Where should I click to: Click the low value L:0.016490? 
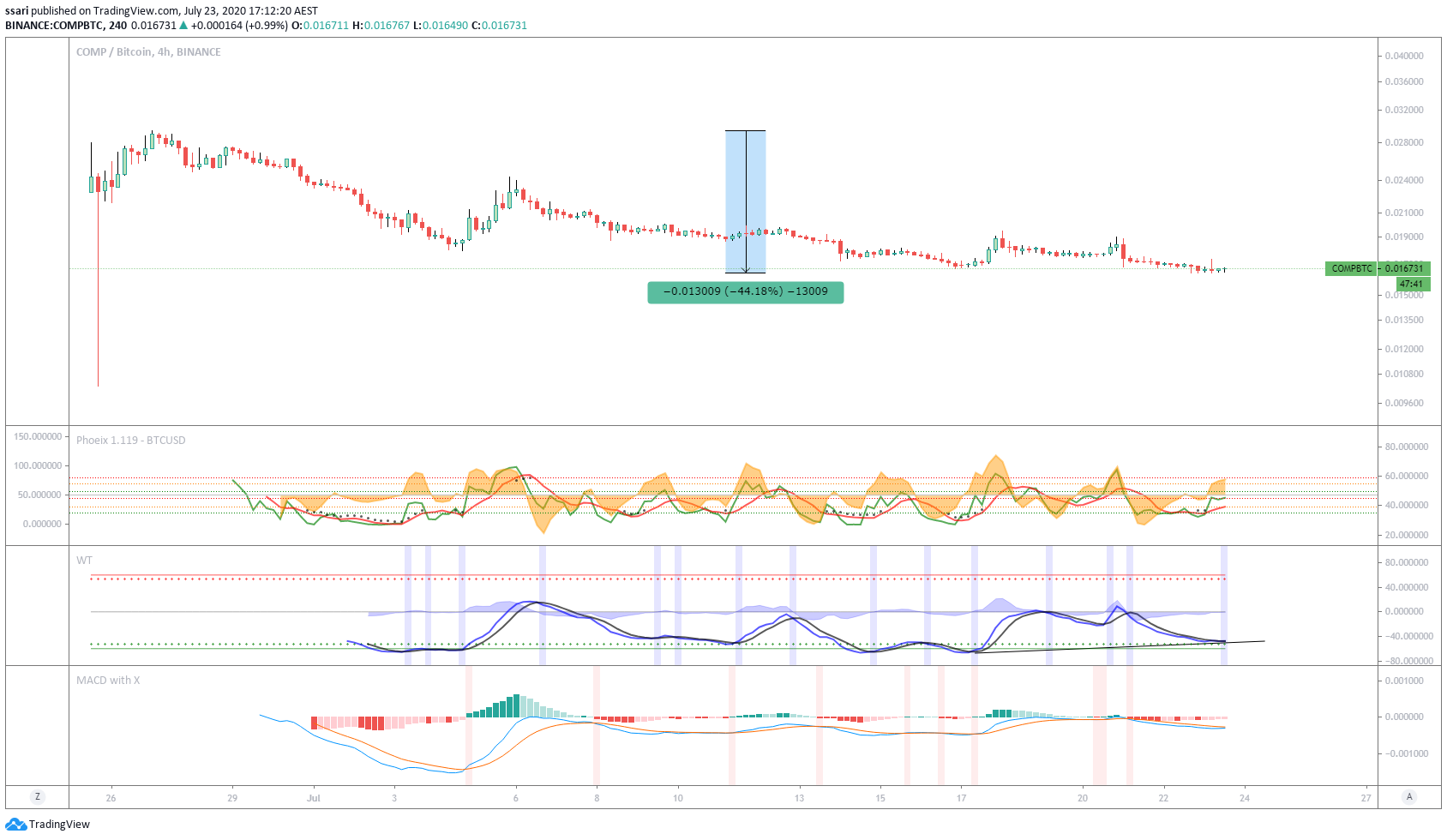pos(441,26)
